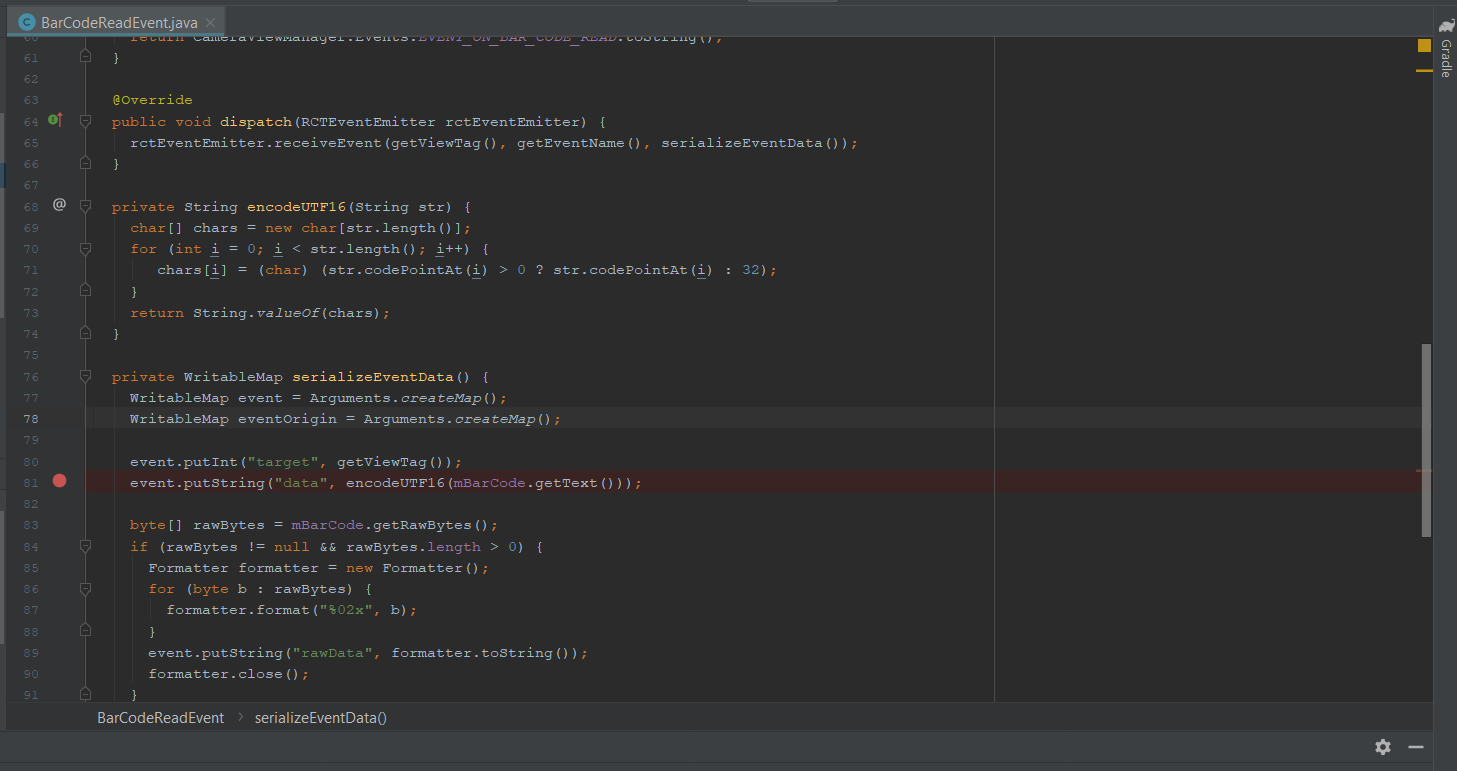The height and width of the screenshot is (771, 1457).
Task: Collapse the encodeUTF16 method fold arrow
Action: pyautogui.click(x=85, y=206)
